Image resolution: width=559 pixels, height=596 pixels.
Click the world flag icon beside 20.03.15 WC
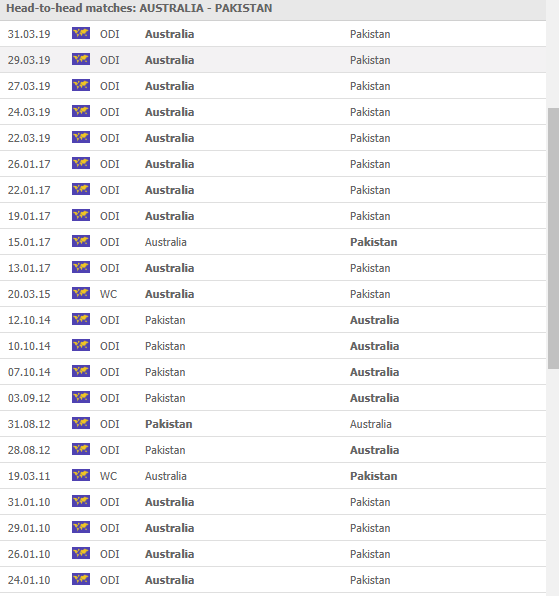pos(81,293)
